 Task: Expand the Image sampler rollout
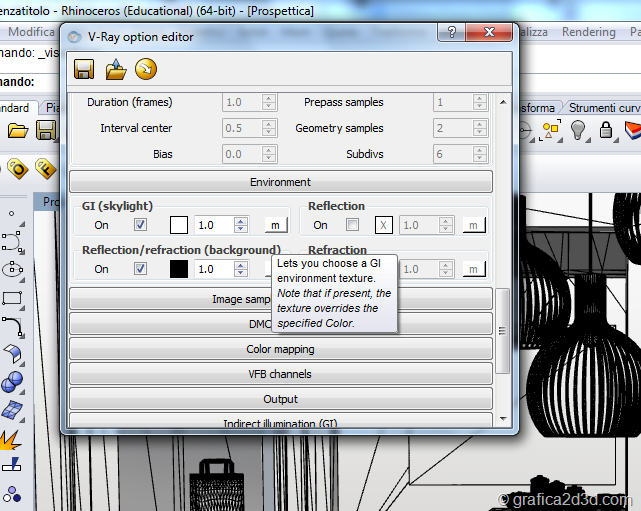tap(281, 299)
